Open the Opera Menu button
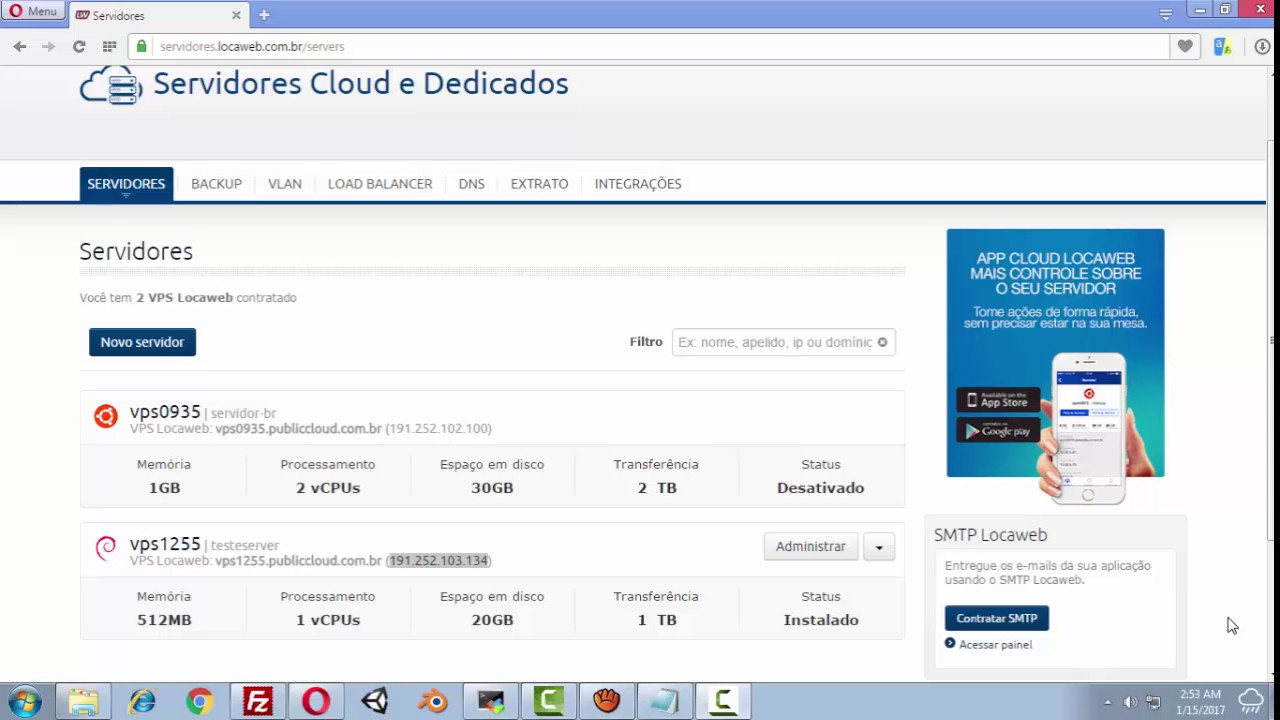 pyautogui.click(x=34, y=11)
